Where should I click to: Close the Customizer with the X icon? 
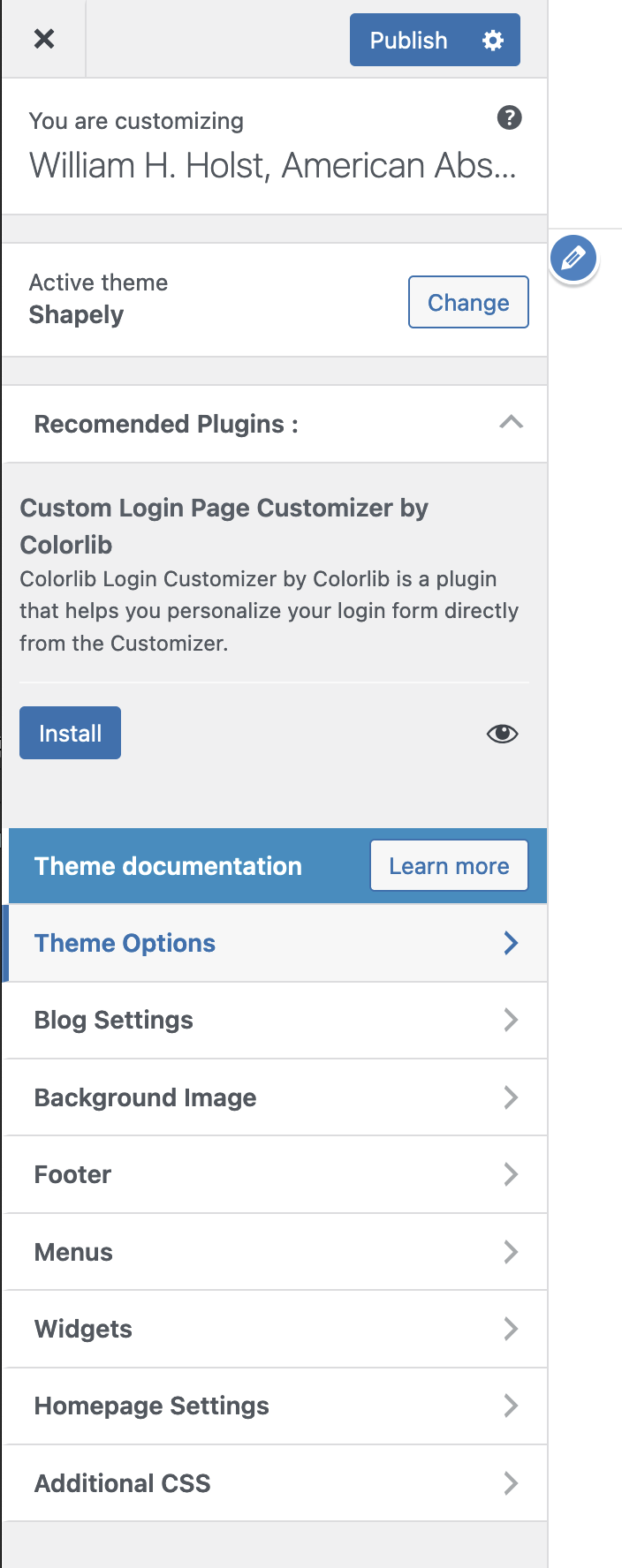[x=43, y=39]
